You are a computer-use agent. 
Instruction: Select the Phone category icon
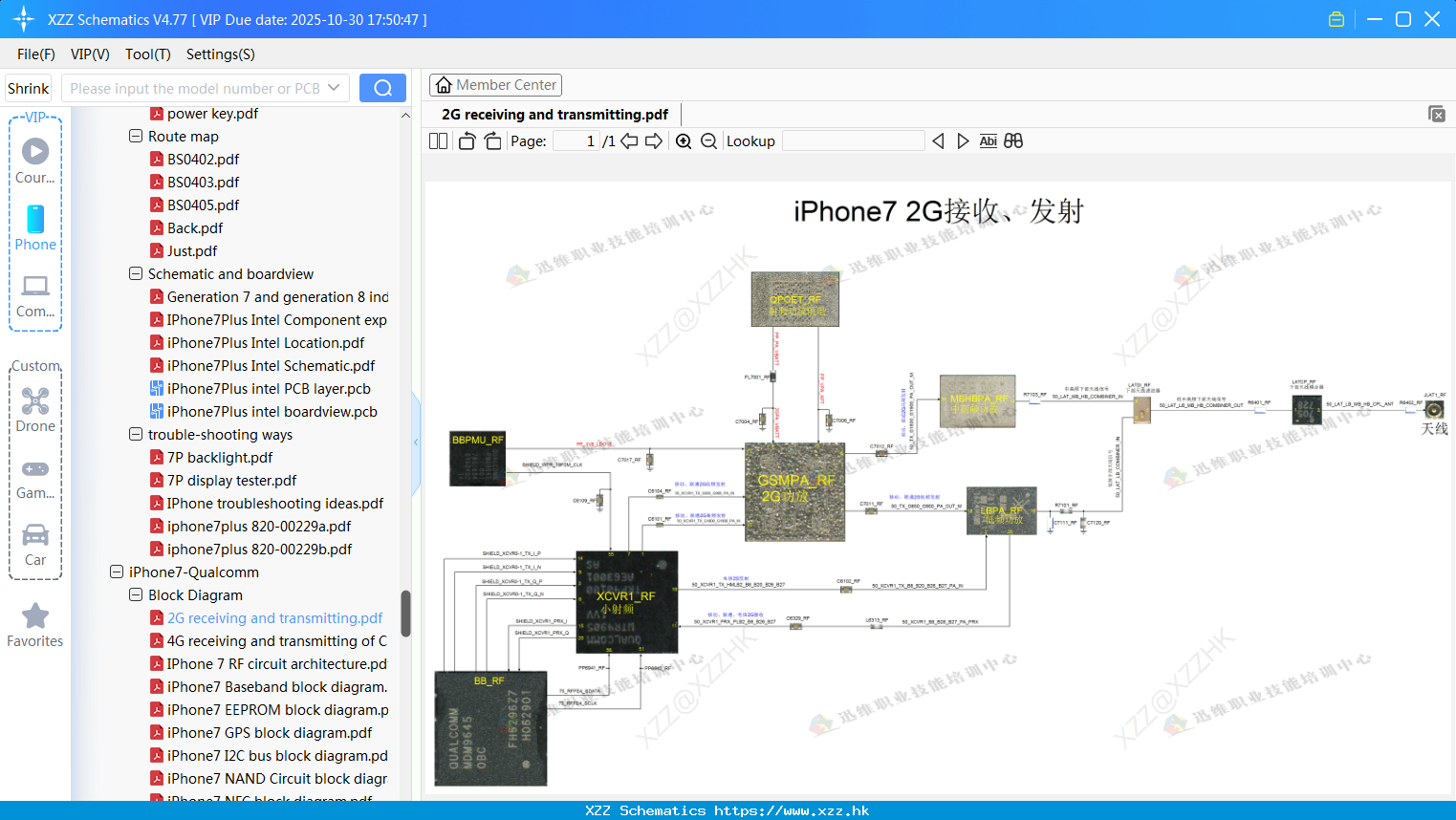pyautogui.click(x=35, y=227)
